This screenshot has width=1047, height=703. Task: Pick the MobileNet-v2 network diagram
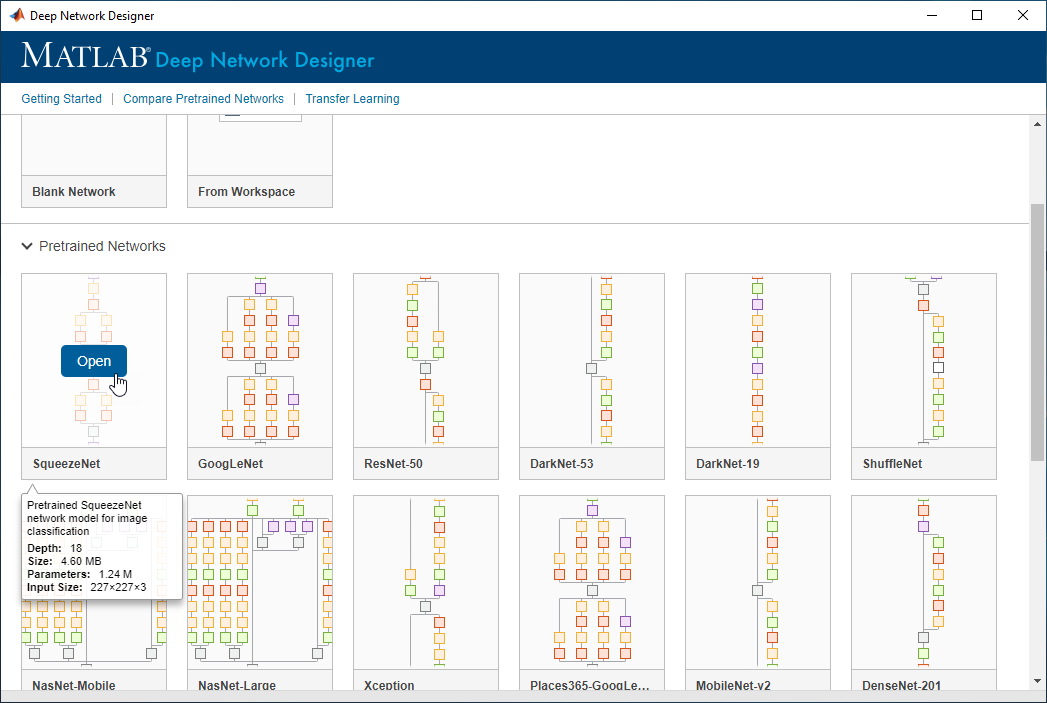tap(758, 582)
